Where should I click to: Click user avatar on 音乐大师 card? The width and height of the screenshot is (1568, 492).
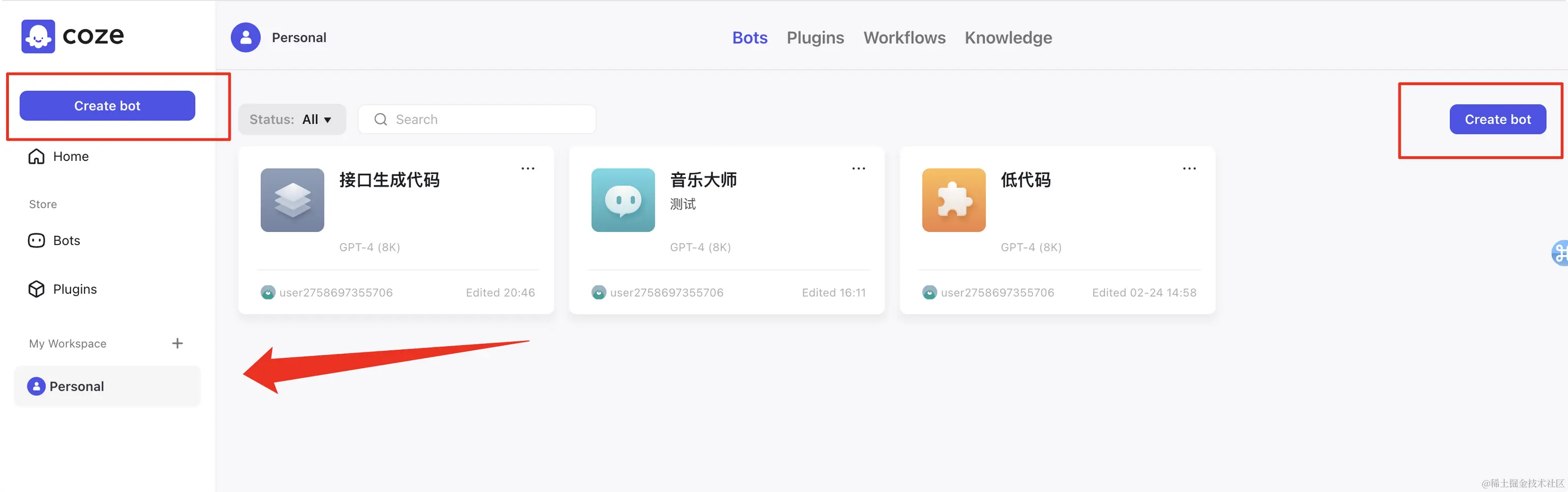[x=598, y=292]
